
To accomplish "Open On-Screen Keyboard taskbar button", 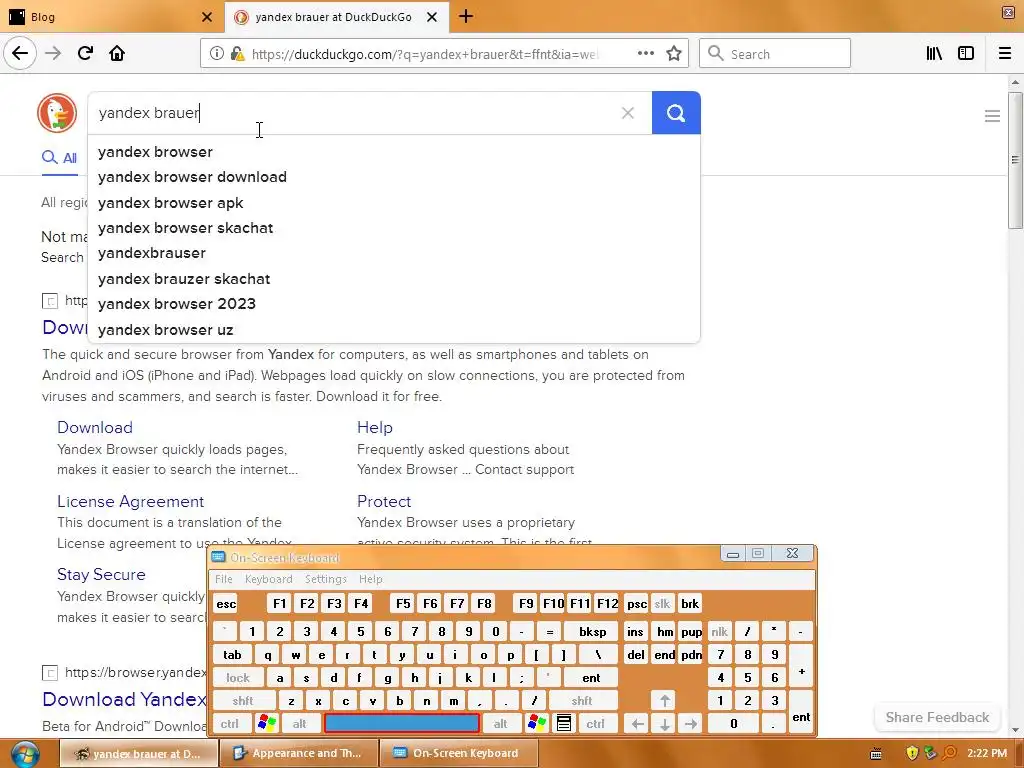I will 458,753.
